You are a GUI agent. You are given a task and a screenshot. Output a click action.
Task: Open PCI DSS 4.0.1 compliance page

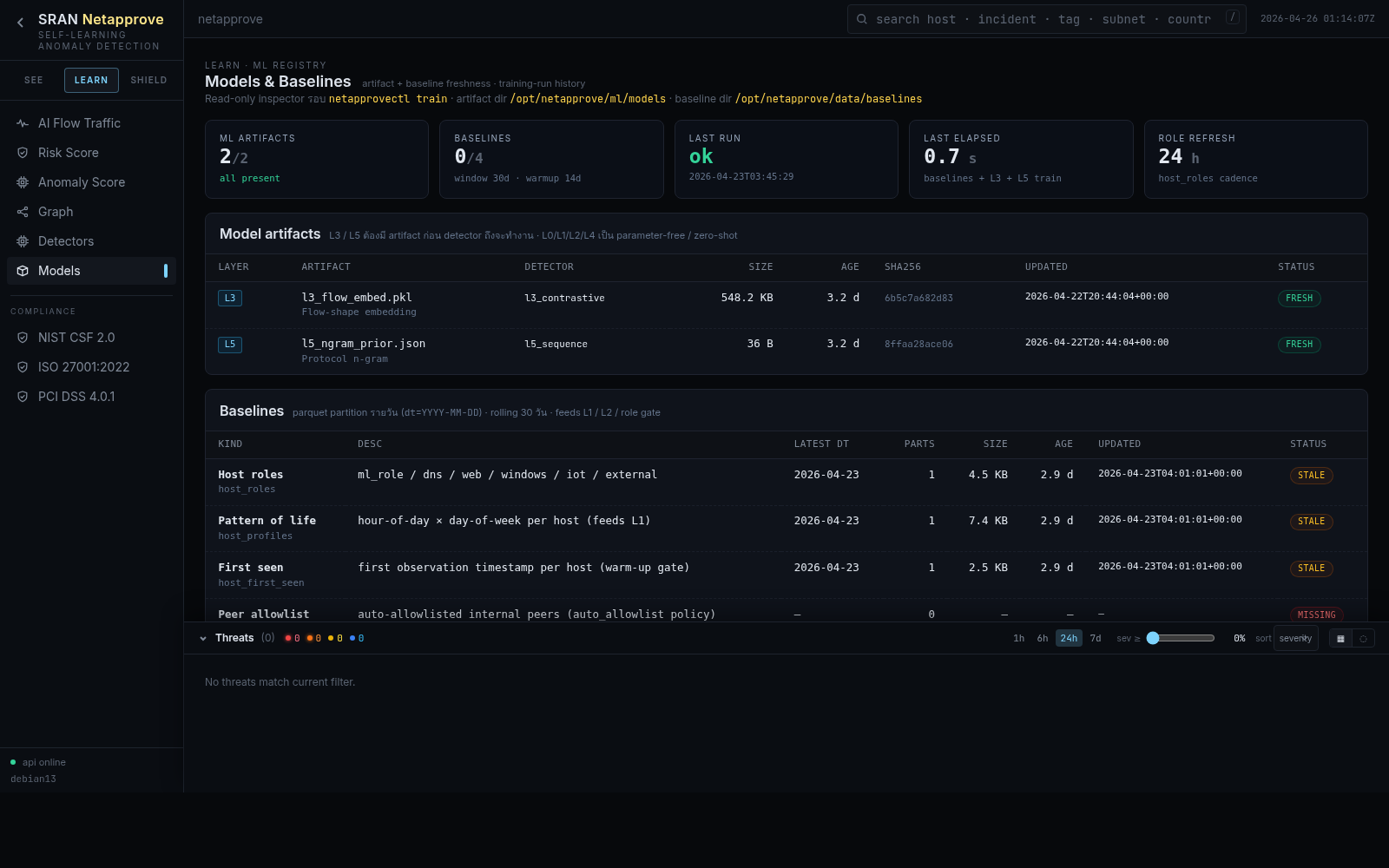point(76,397)
